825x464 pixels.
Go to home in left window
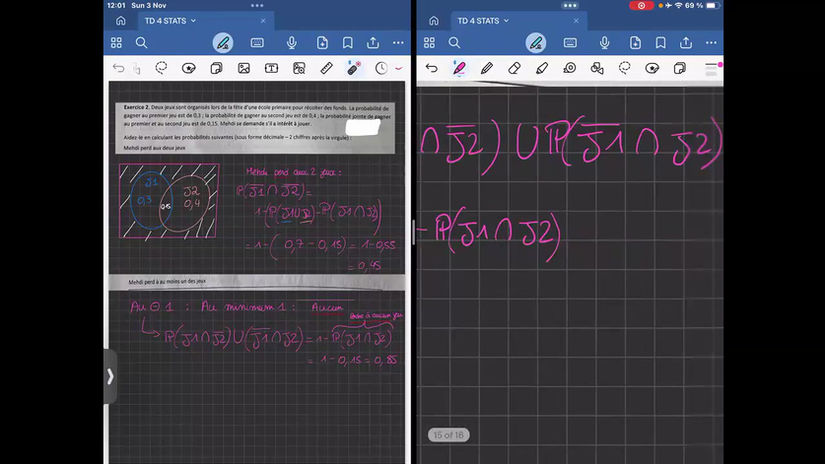(120, 21)
